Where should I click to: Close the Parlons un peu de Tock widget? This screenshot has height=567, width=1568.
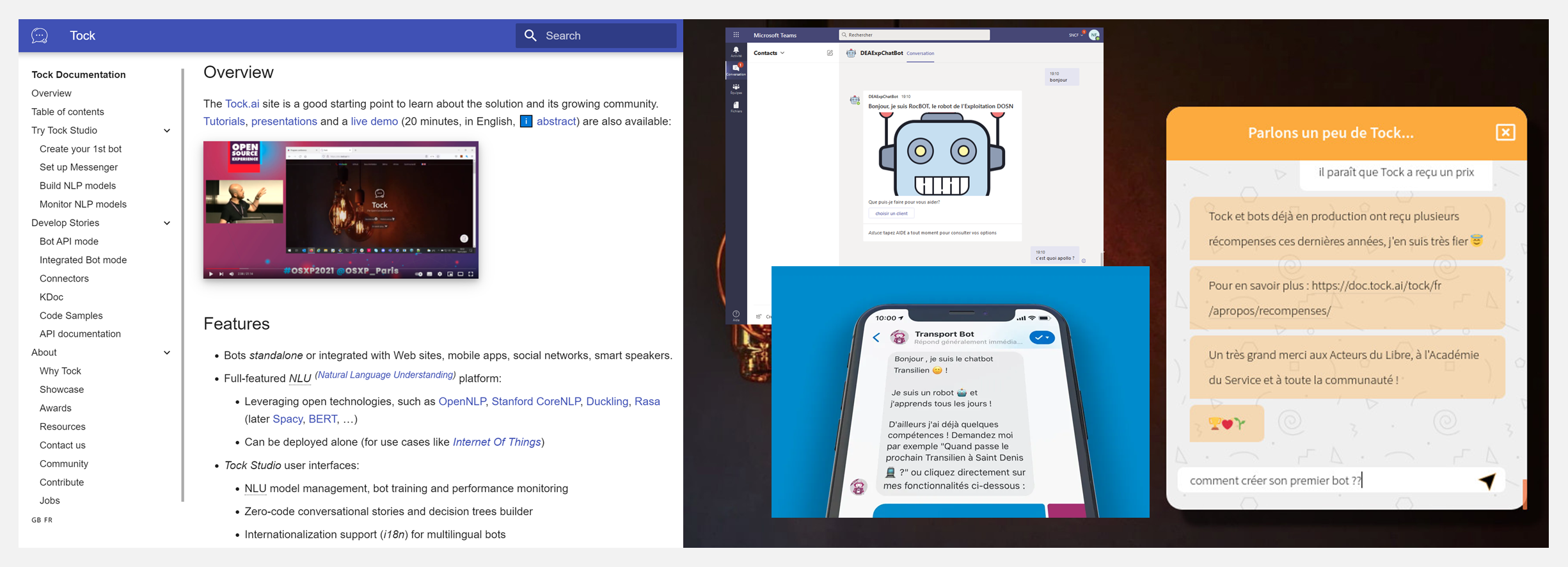(1505, 132)
